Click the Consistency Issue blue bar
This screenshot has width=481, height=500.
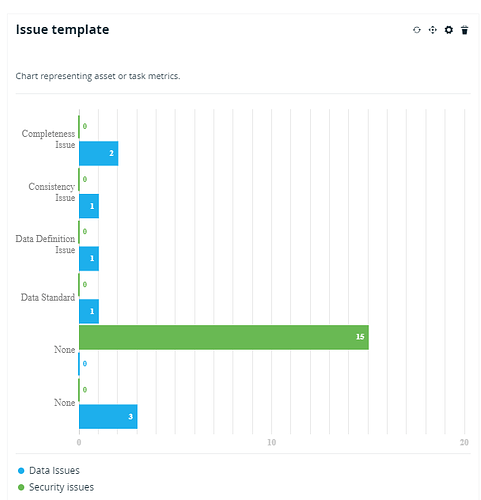tap(89, 206)
